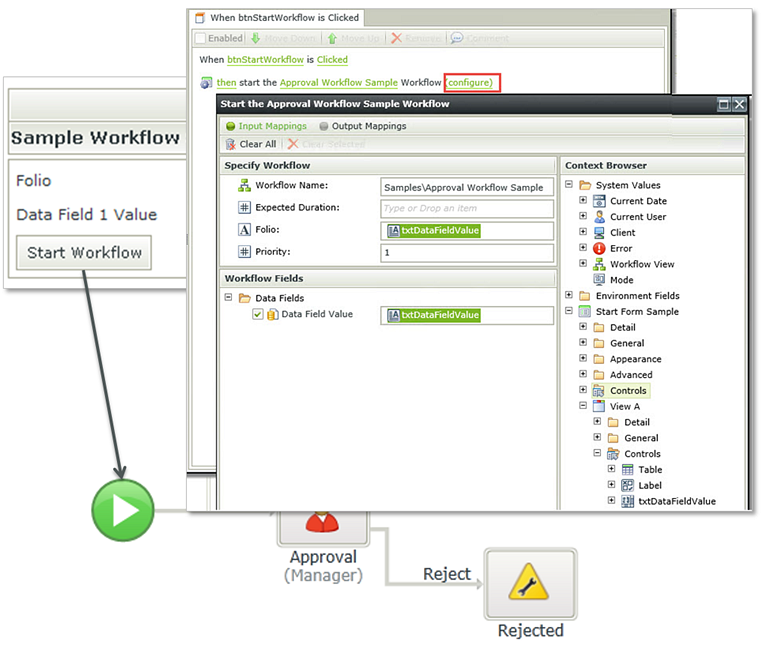This screenshot has width=769, height=645.
Task: Click the rule icon beside then start
Action: click(x=206, y=83)
